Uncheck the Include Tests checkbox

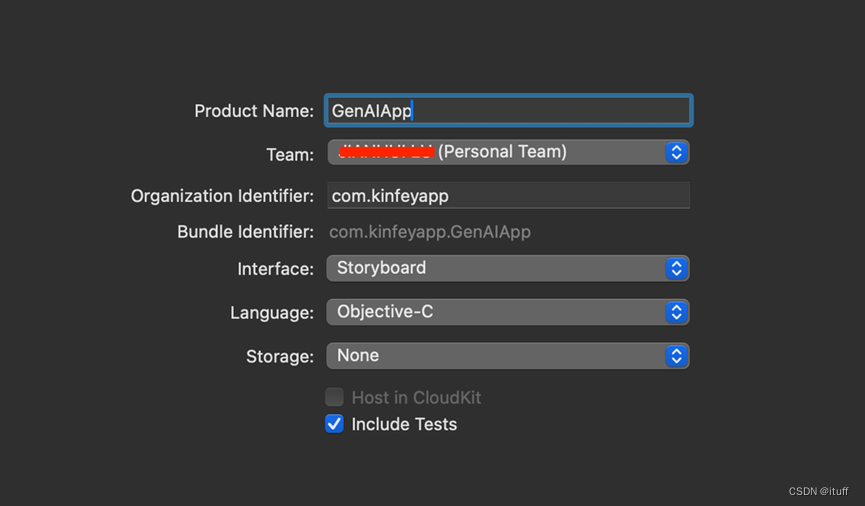click(x=335, y=424)
